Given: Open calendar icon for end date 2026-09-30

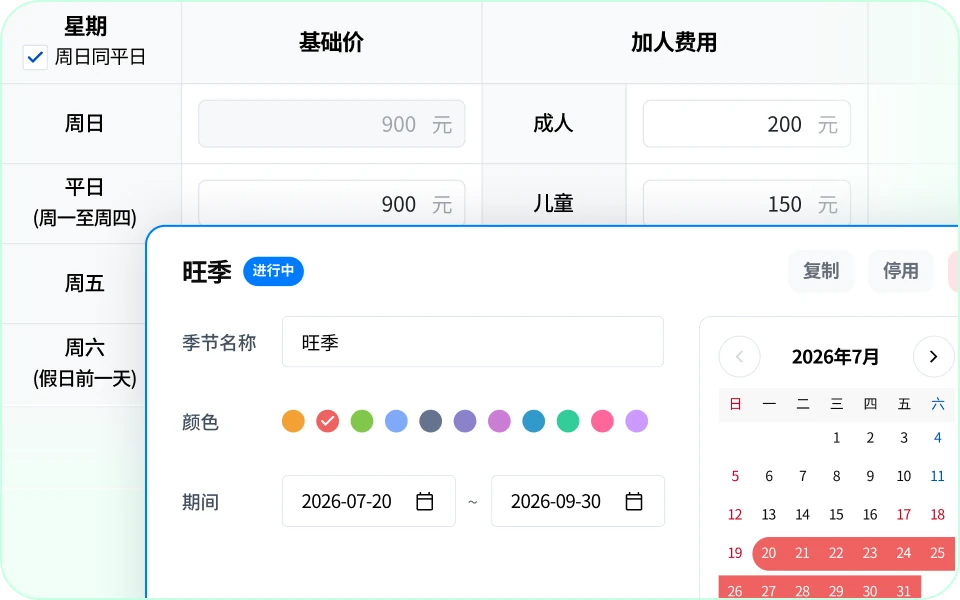Looking at the screenshot, I should [x=634, y=501].
